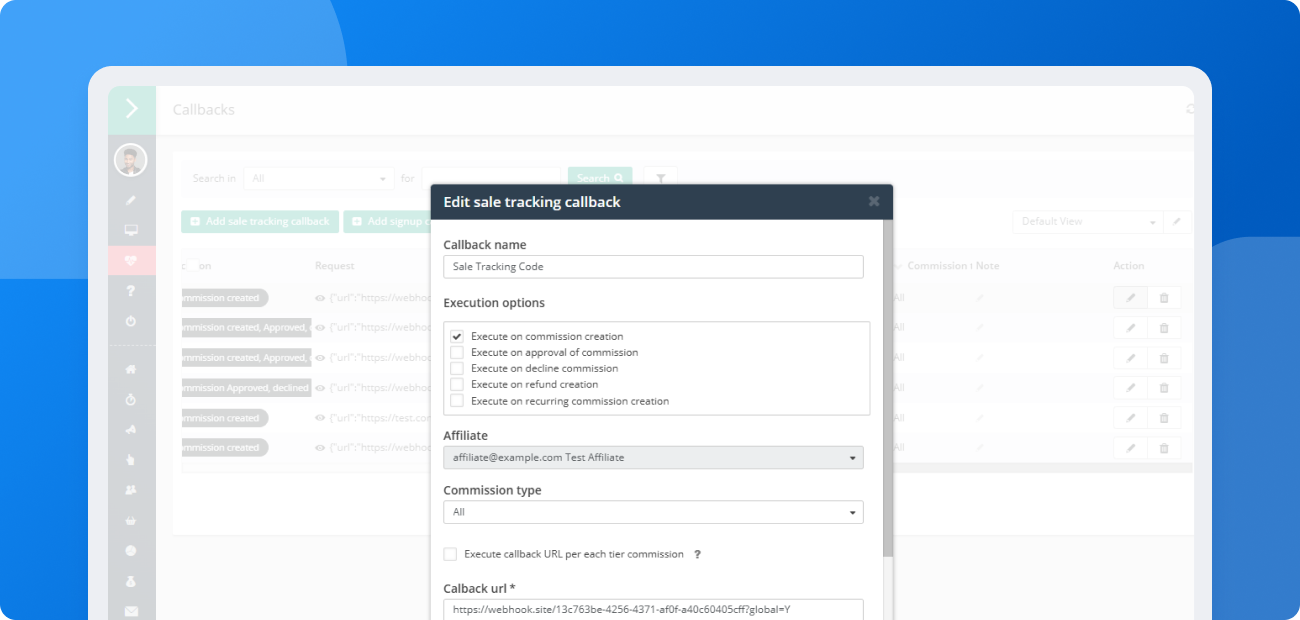Open the Commission type dropdown
The height and width of the screenshot is (620, 1300).
653,511
